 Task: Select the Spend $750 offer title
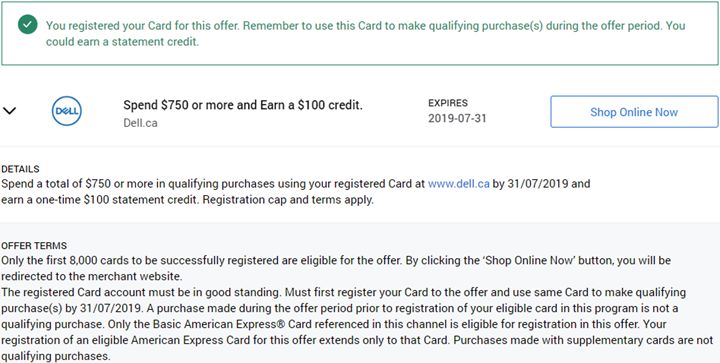[x=243, y=105]
